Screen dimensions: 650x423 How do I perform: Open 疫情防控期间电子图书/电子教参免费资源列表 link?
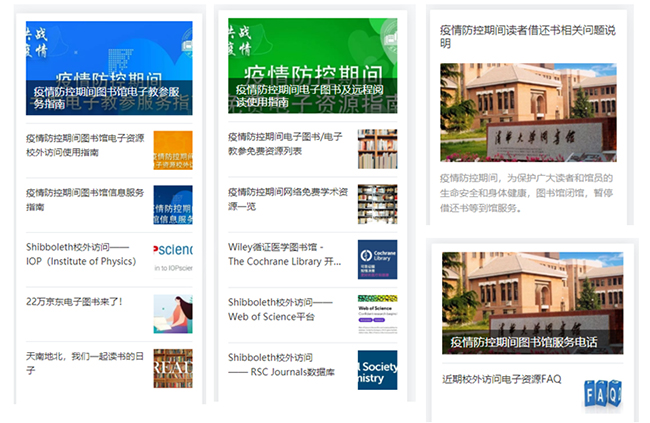[286, 144]
